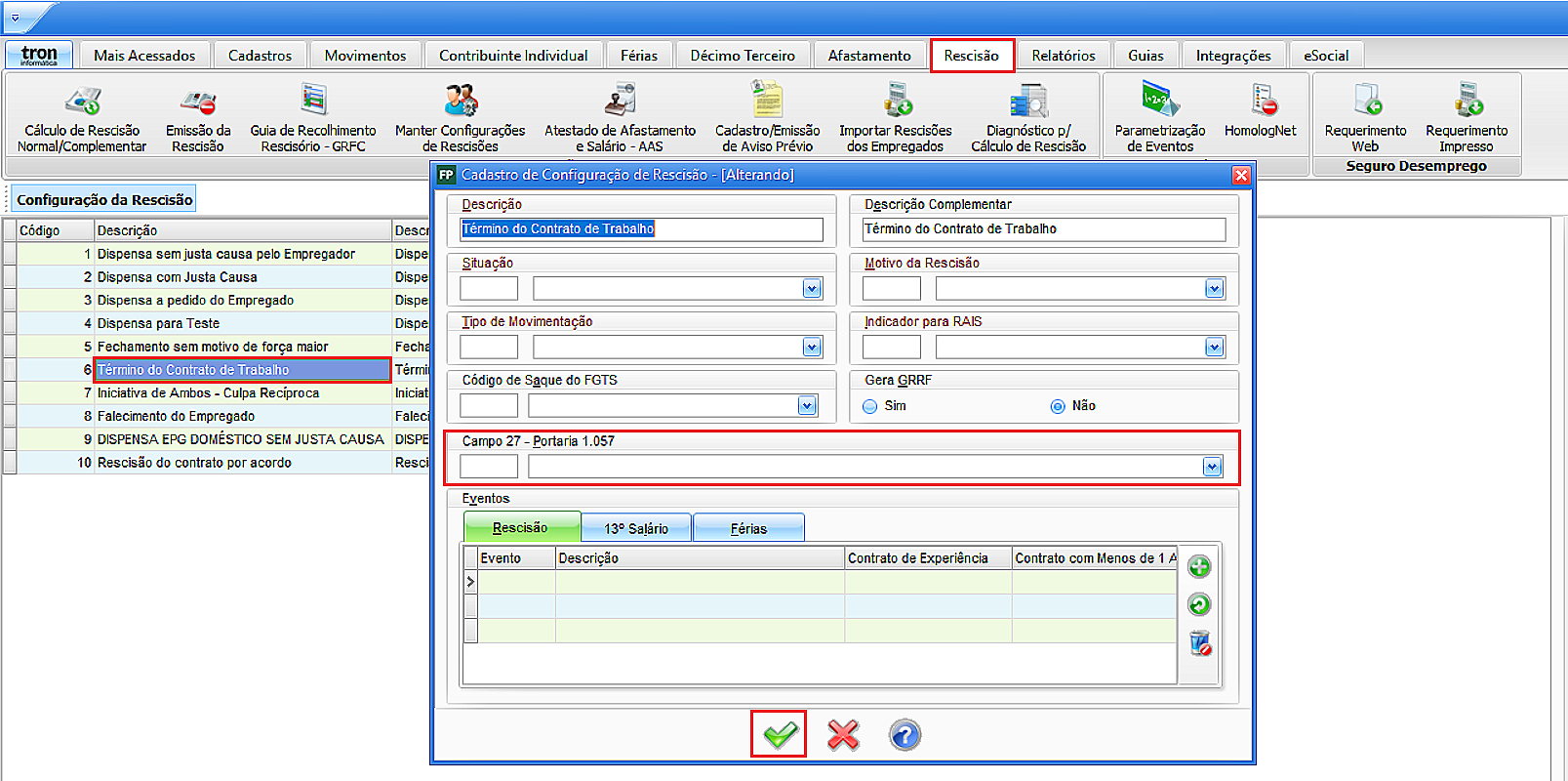Add event with the green plus icon

(1199, 567)
